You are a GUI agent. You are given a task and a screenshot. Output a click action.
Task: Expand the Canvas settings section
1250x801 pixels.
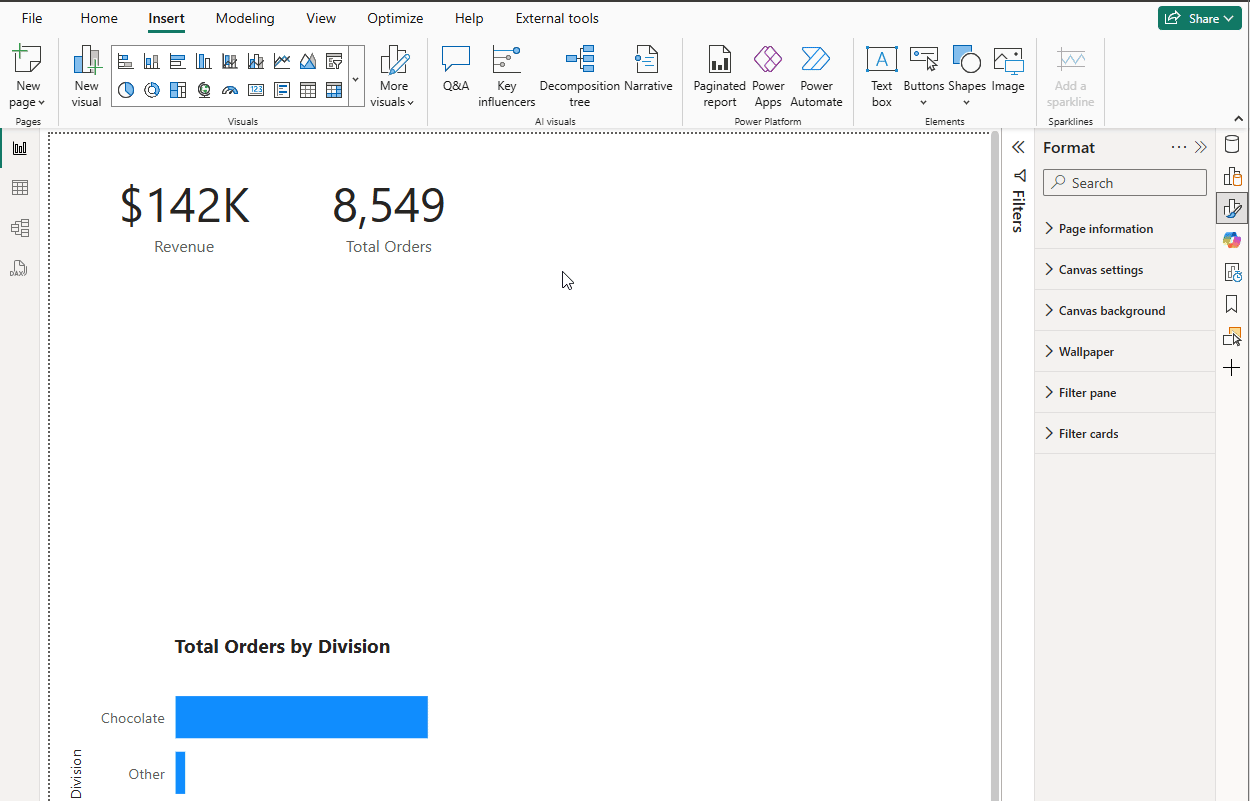1125,270
